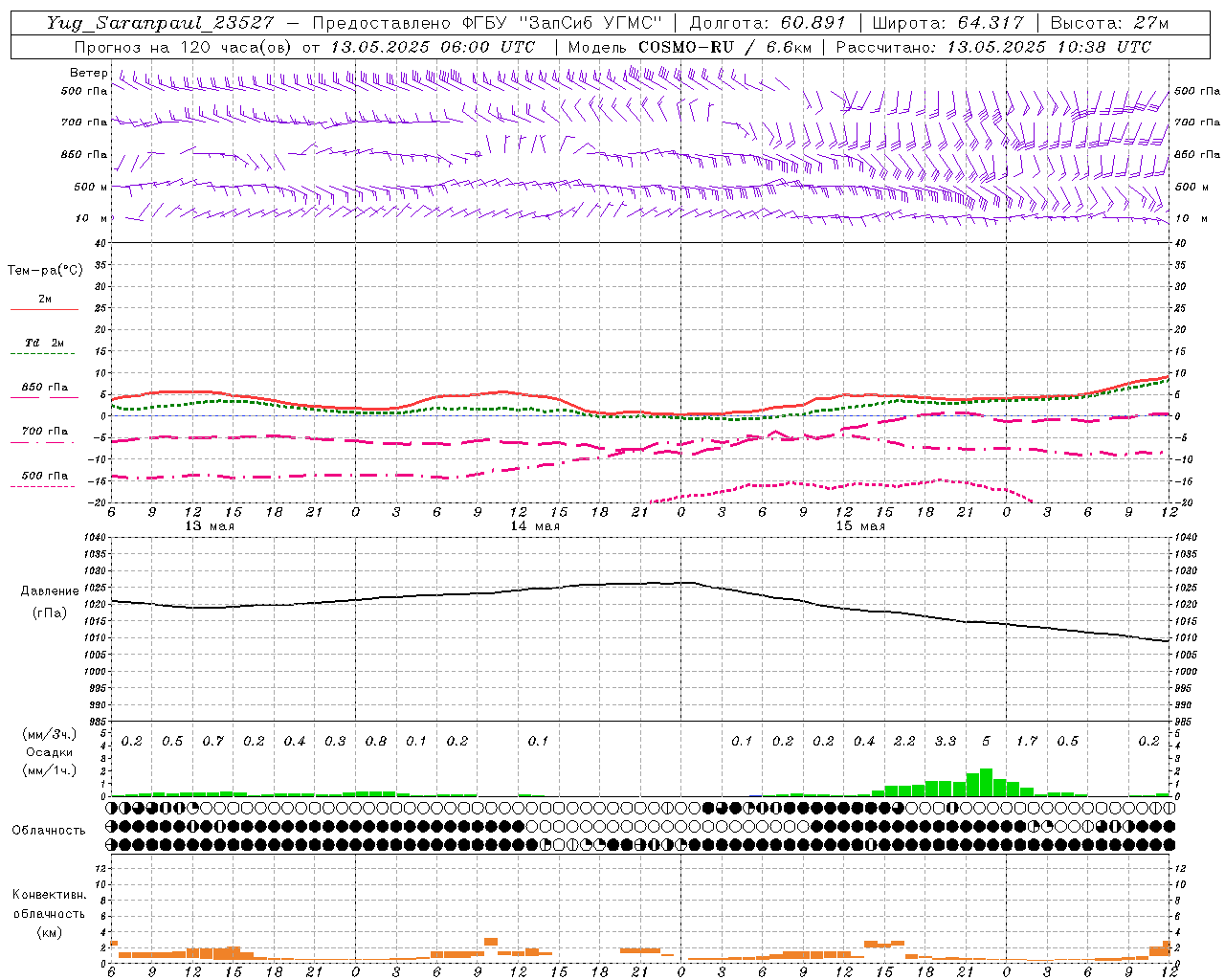
Task: Click the 0.7 precipitation value
Action: (x=212, y=742)
